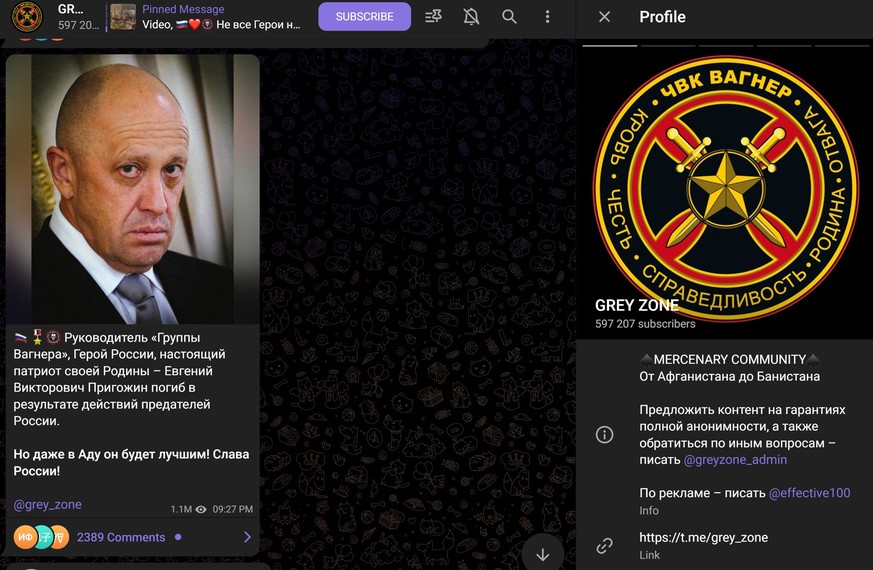
Task: Expand comments with the right chevron
Action: point(247,537)
